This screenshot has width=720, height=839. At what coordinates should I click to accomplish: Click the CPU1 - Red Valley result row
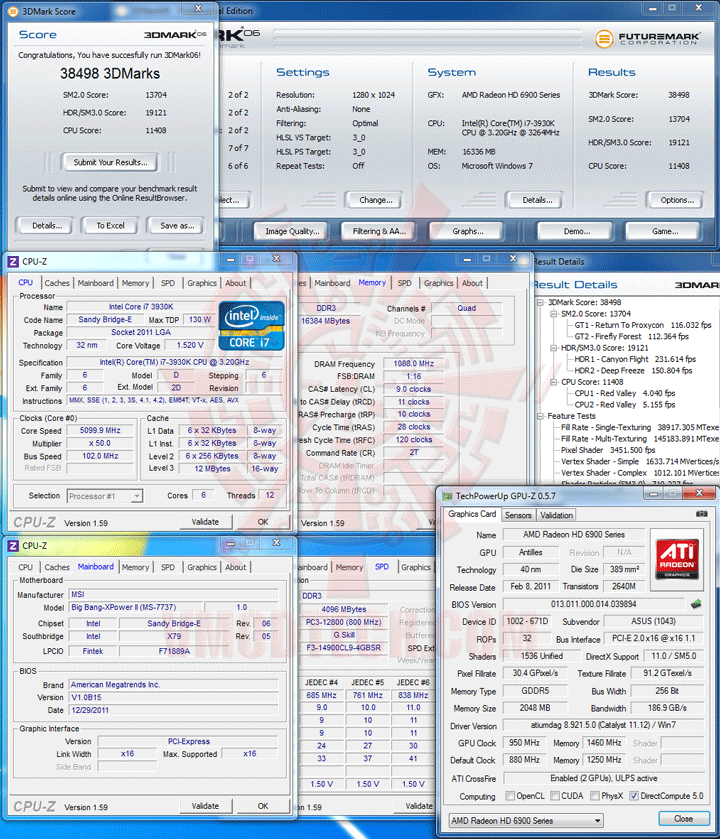tap(625, 393)
